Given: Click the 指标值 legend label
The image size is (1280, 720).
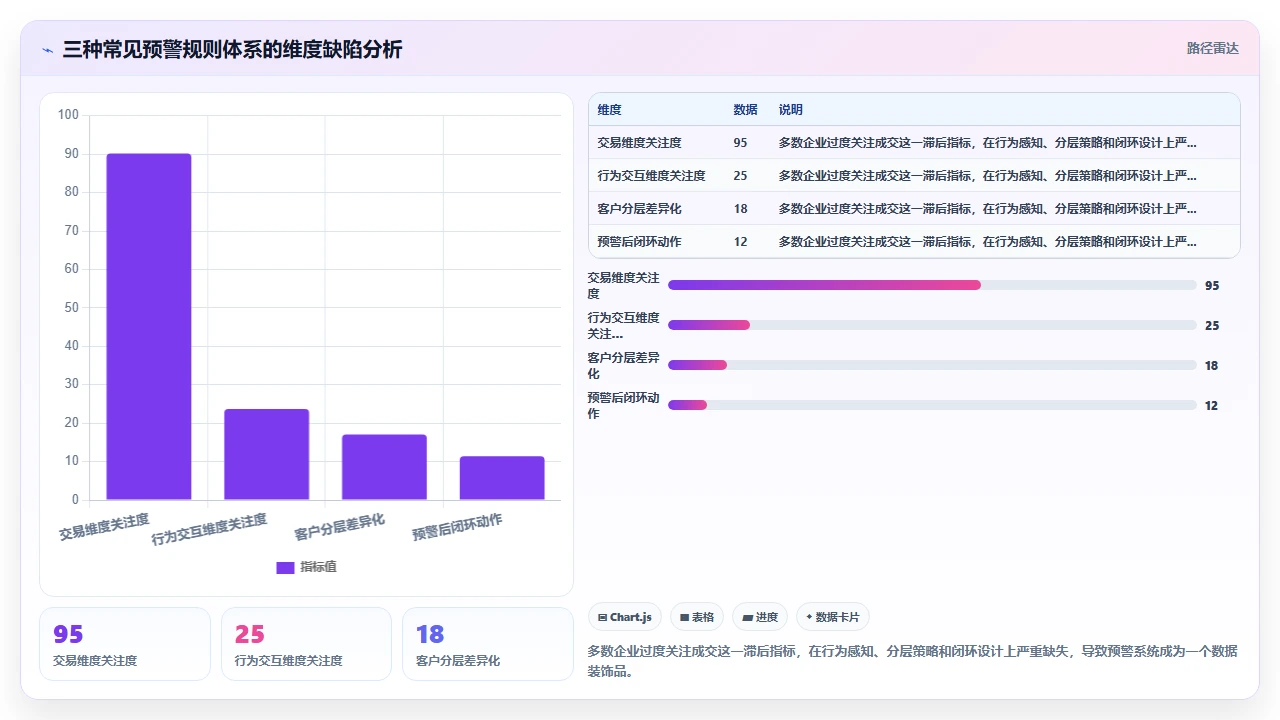Looking at the screenshot, I should pyautogui.click(x=319, y=567).
